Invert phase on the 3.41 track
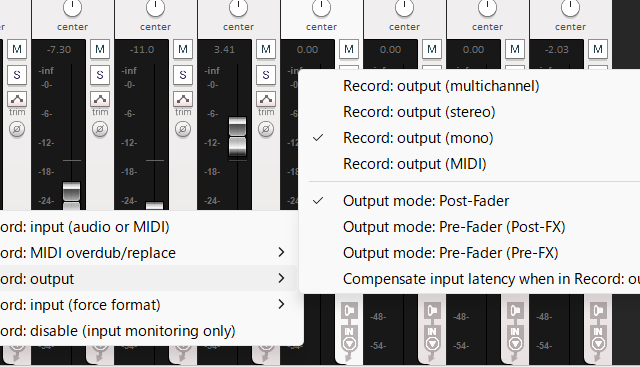Image resolution: width=640 pixels, height=367 pixels. (x=266, y=129)
